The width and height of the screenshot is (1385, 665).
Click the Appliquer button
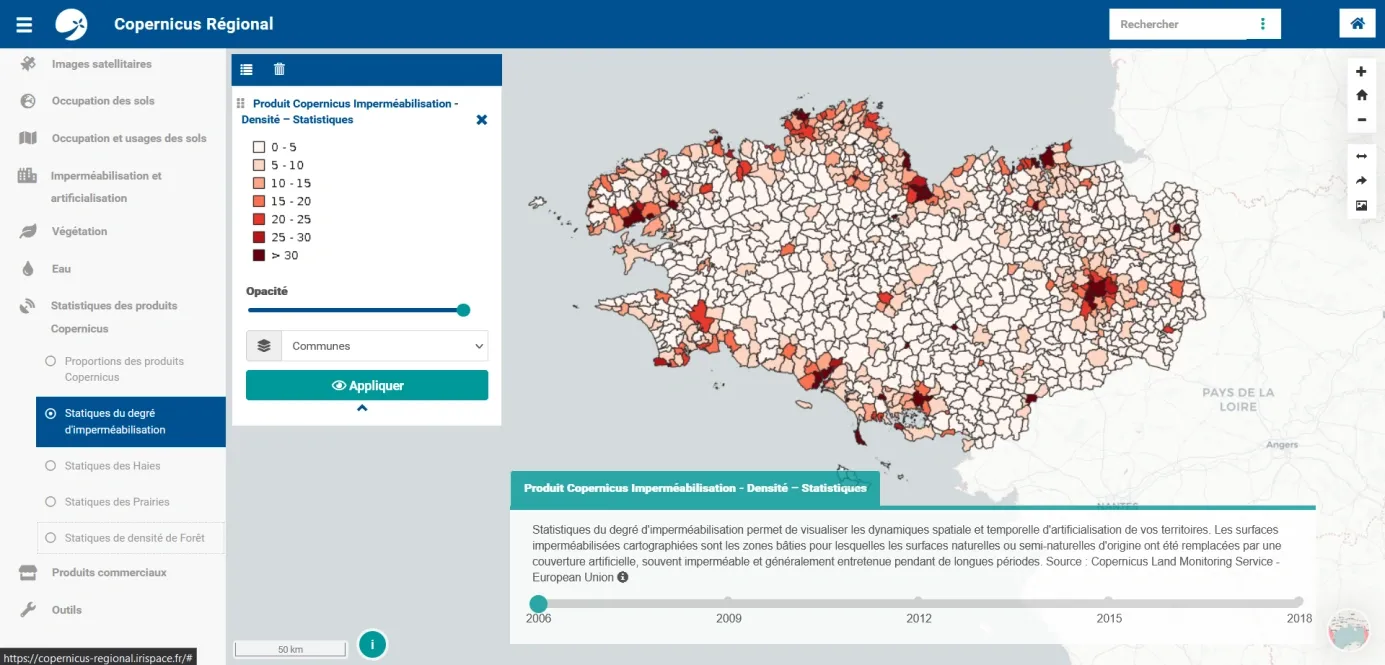pos(367,385)
